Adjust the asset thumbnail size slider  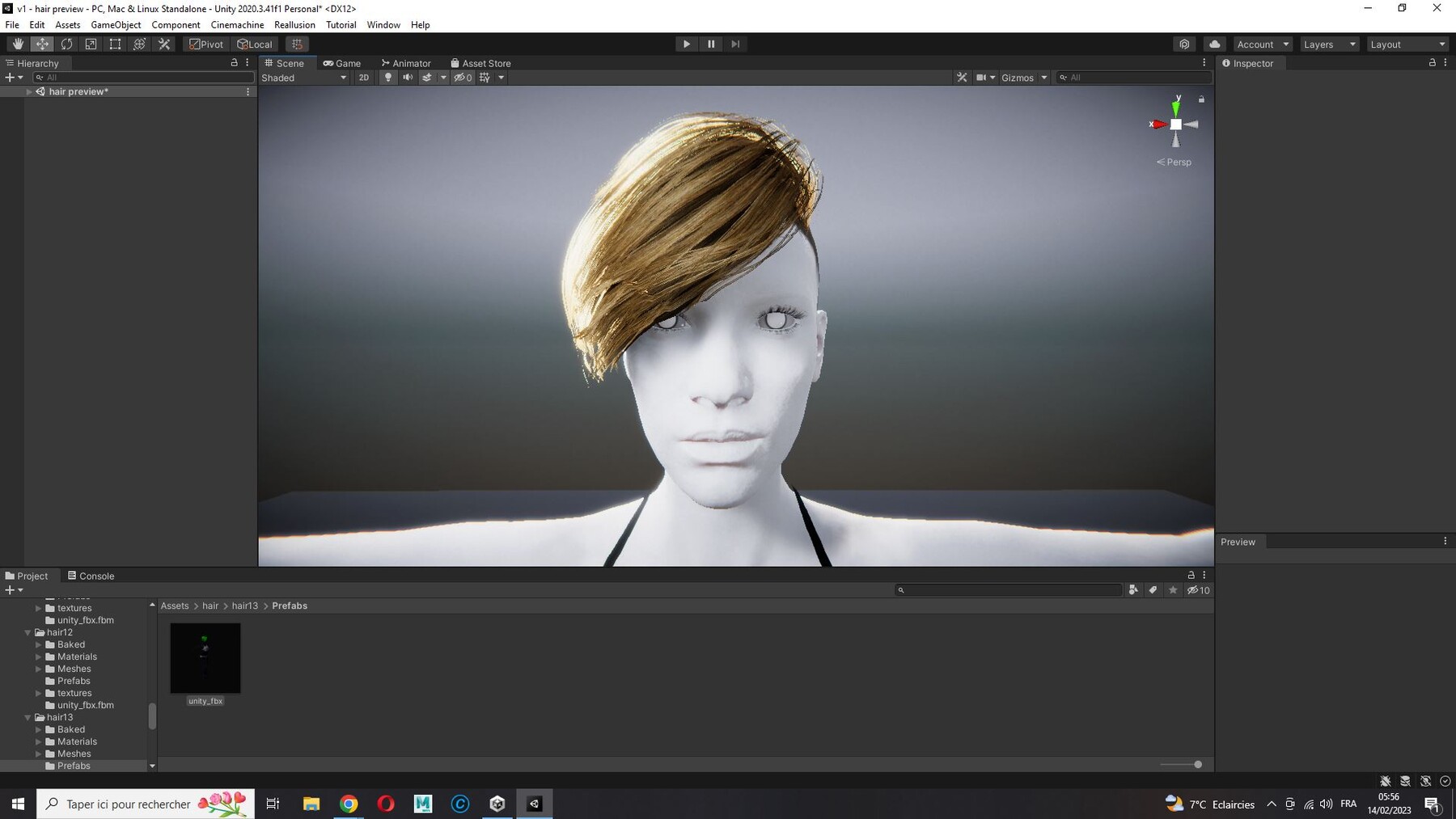tap(1197, 764)
